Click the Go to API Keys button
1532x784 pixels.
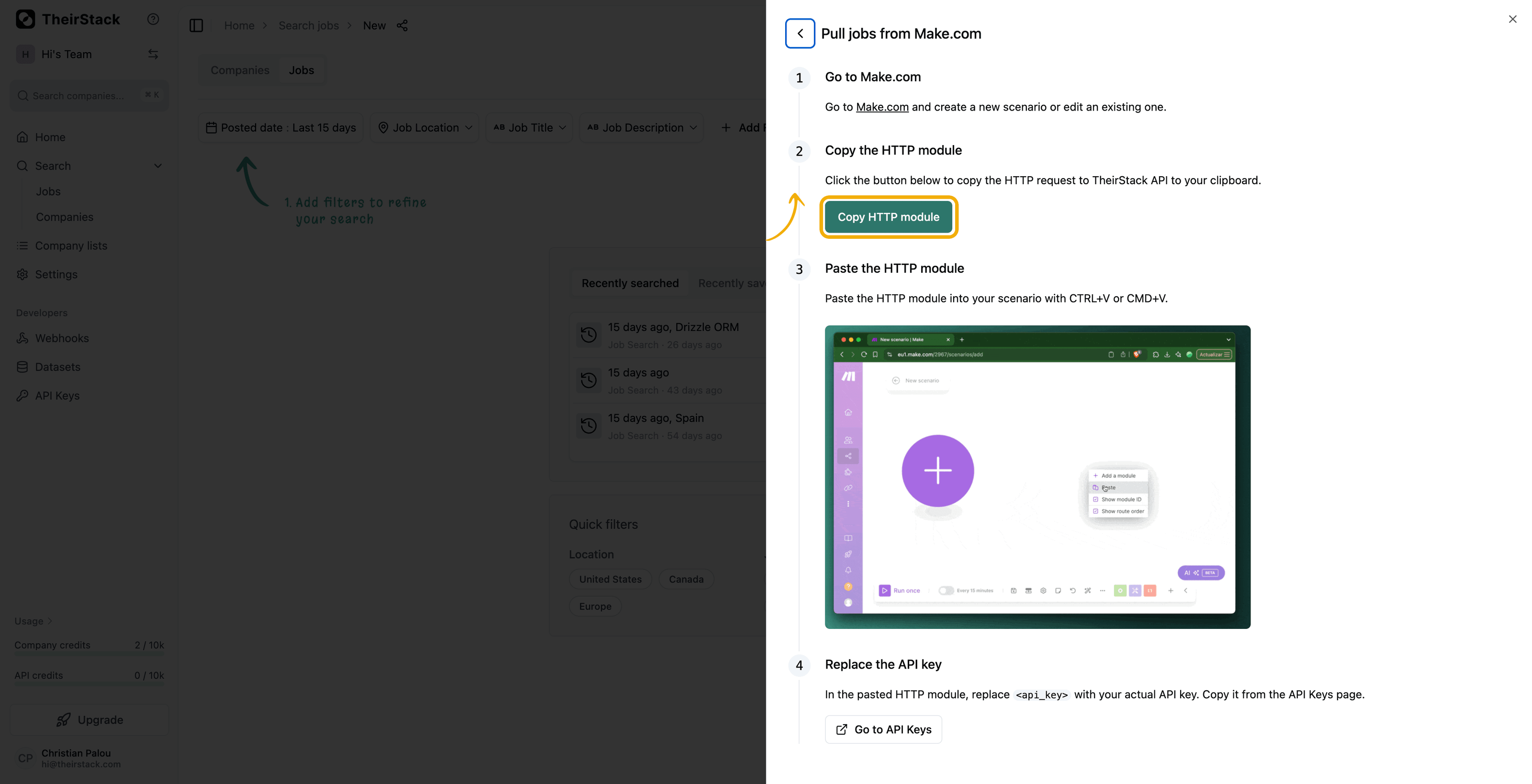[883, 729]
